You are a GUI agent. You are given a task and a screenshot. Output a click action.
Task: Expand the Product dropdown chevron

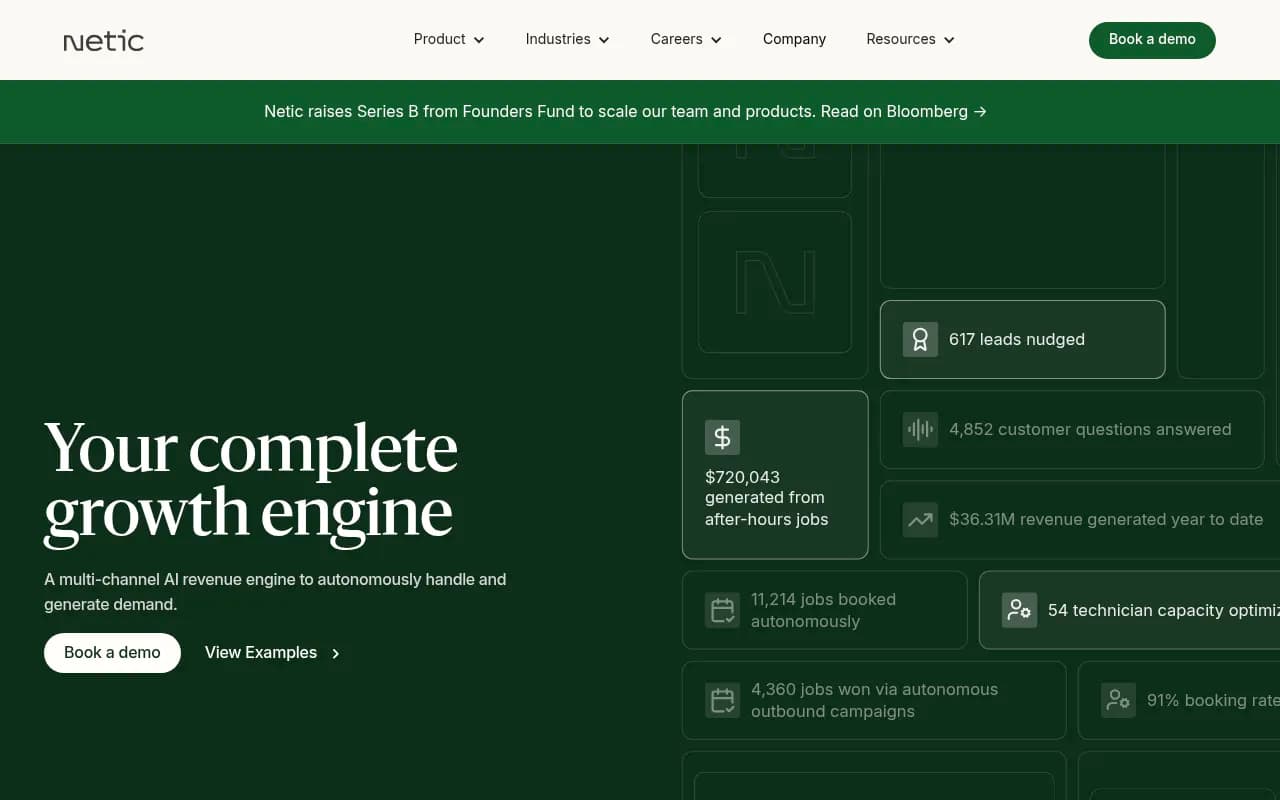click(479, 40)
